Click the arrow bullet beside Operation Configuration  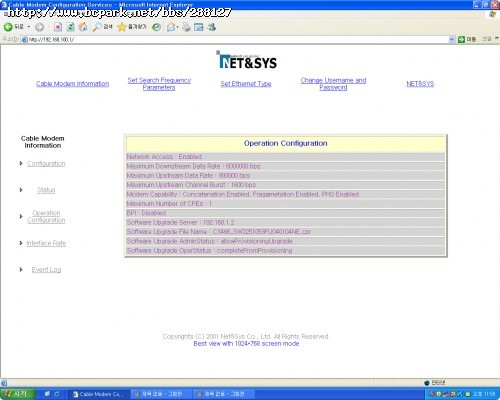tap(21, 216)
